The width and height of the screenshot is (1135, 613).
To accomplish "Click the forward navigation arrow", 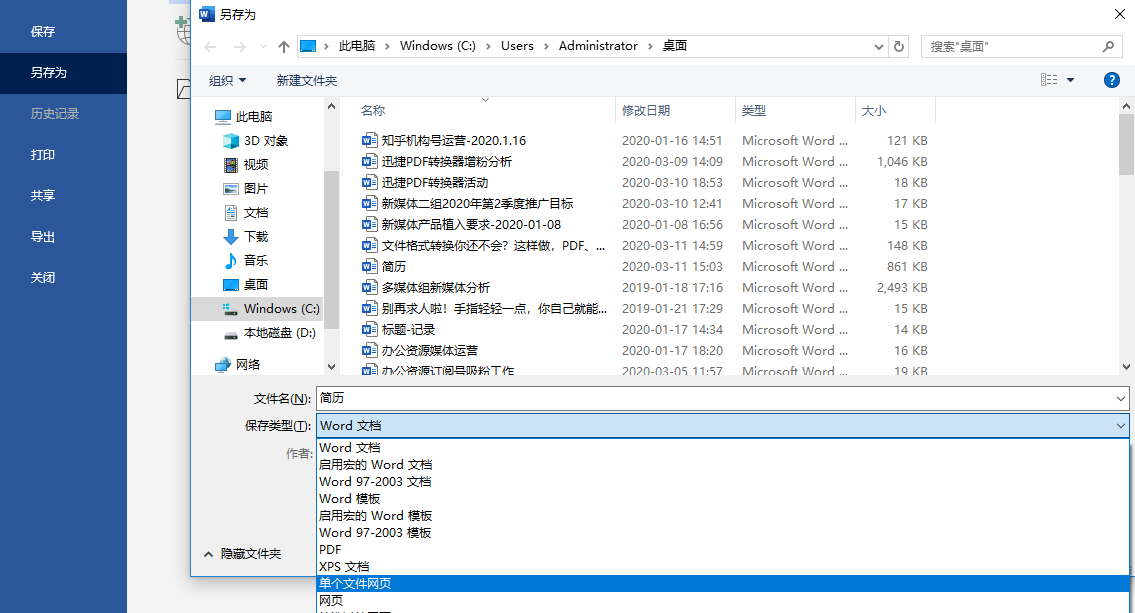I will point(240,47).
